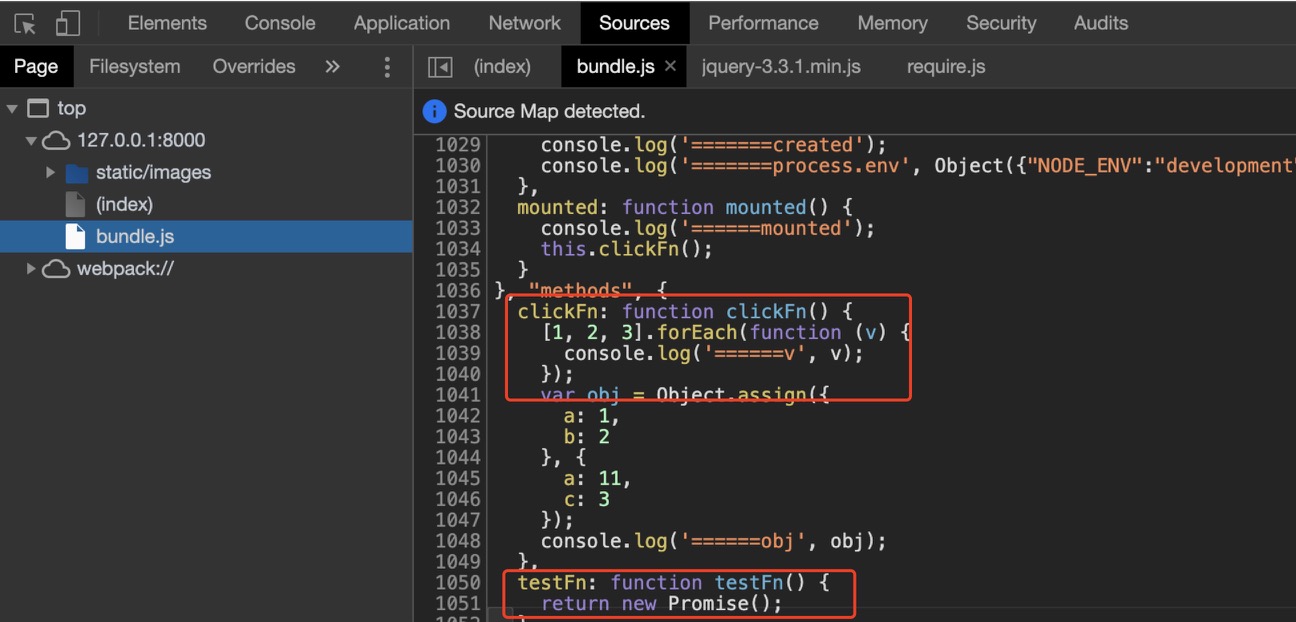The width and height of the screenshot is (1296, 622).
Task: Click the webpack:// cloud icon
Action: [x=56, y=269]
